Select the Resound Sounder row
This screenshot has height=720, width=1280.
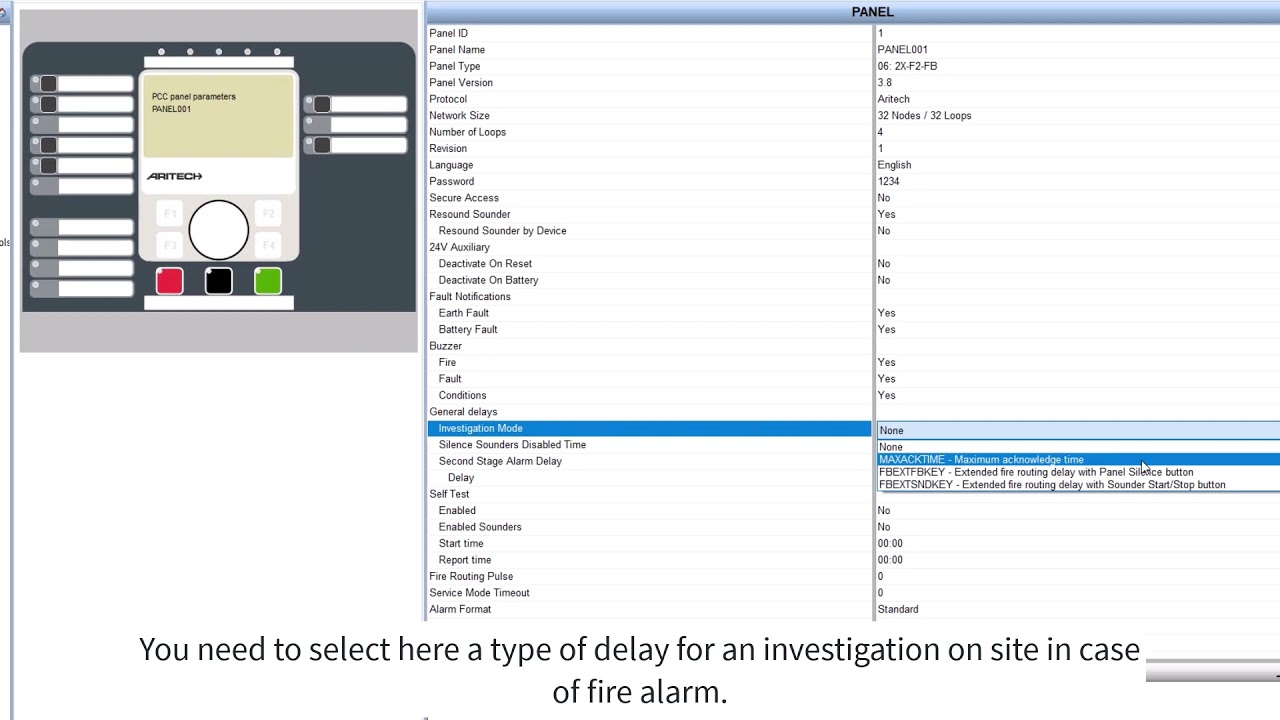[x=649, y=215]
